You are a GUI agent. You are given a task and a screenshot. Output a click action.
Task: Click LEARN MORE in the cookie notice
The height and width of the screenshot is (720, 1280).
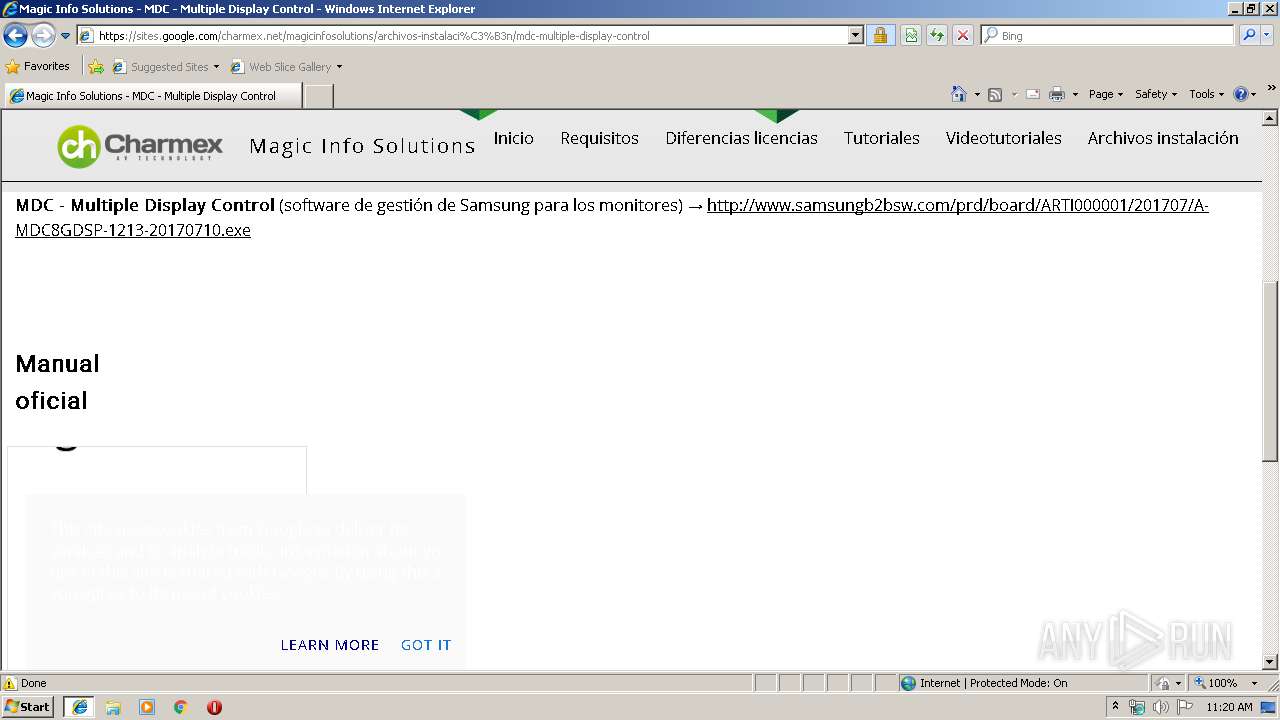click(x=330, y=645)
